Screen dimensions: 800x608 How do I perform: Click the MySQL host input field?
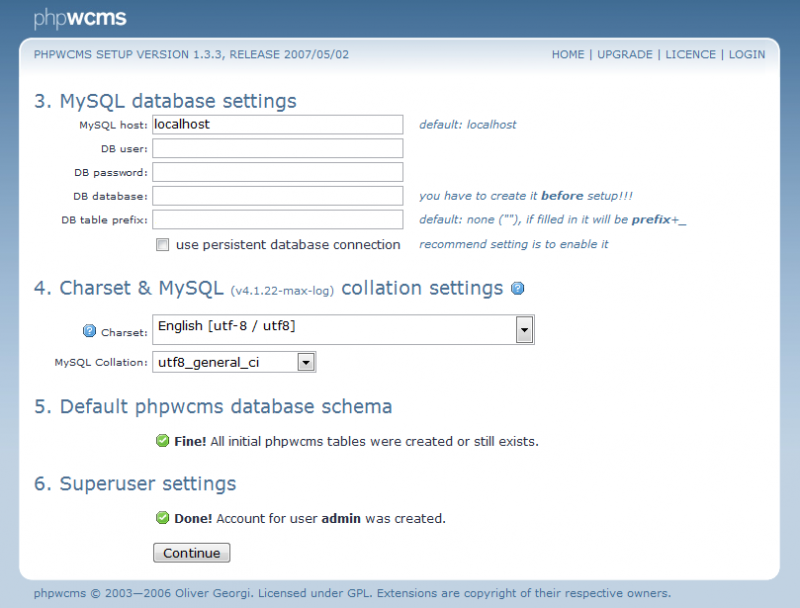[277, 125]
